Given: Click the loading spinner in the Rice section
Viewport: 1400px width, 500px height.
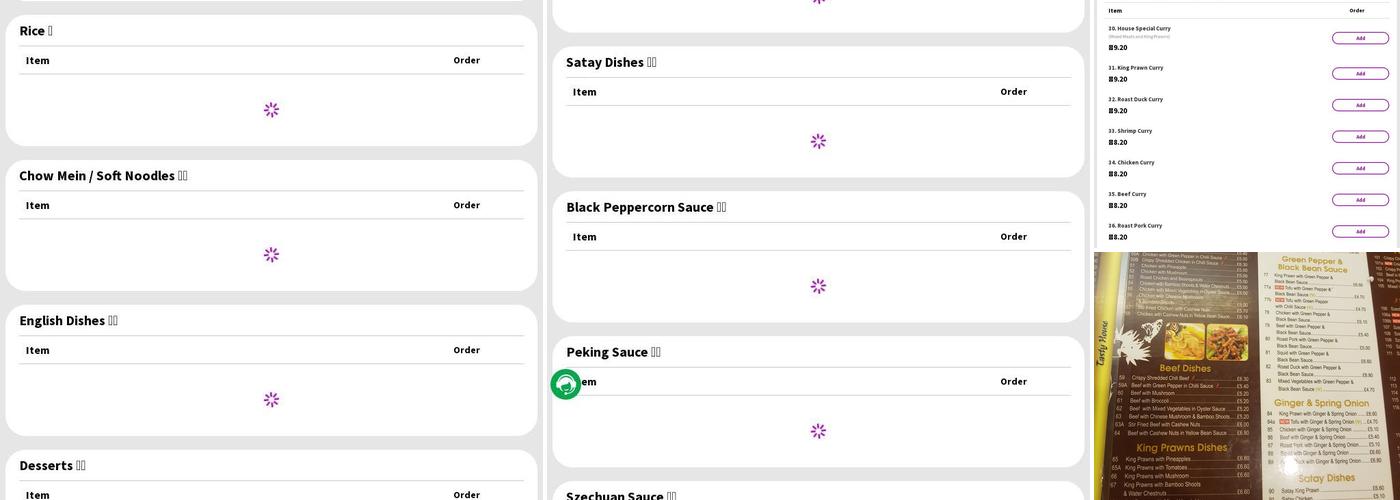Looking at the screenshot, I should pos(271,110).
